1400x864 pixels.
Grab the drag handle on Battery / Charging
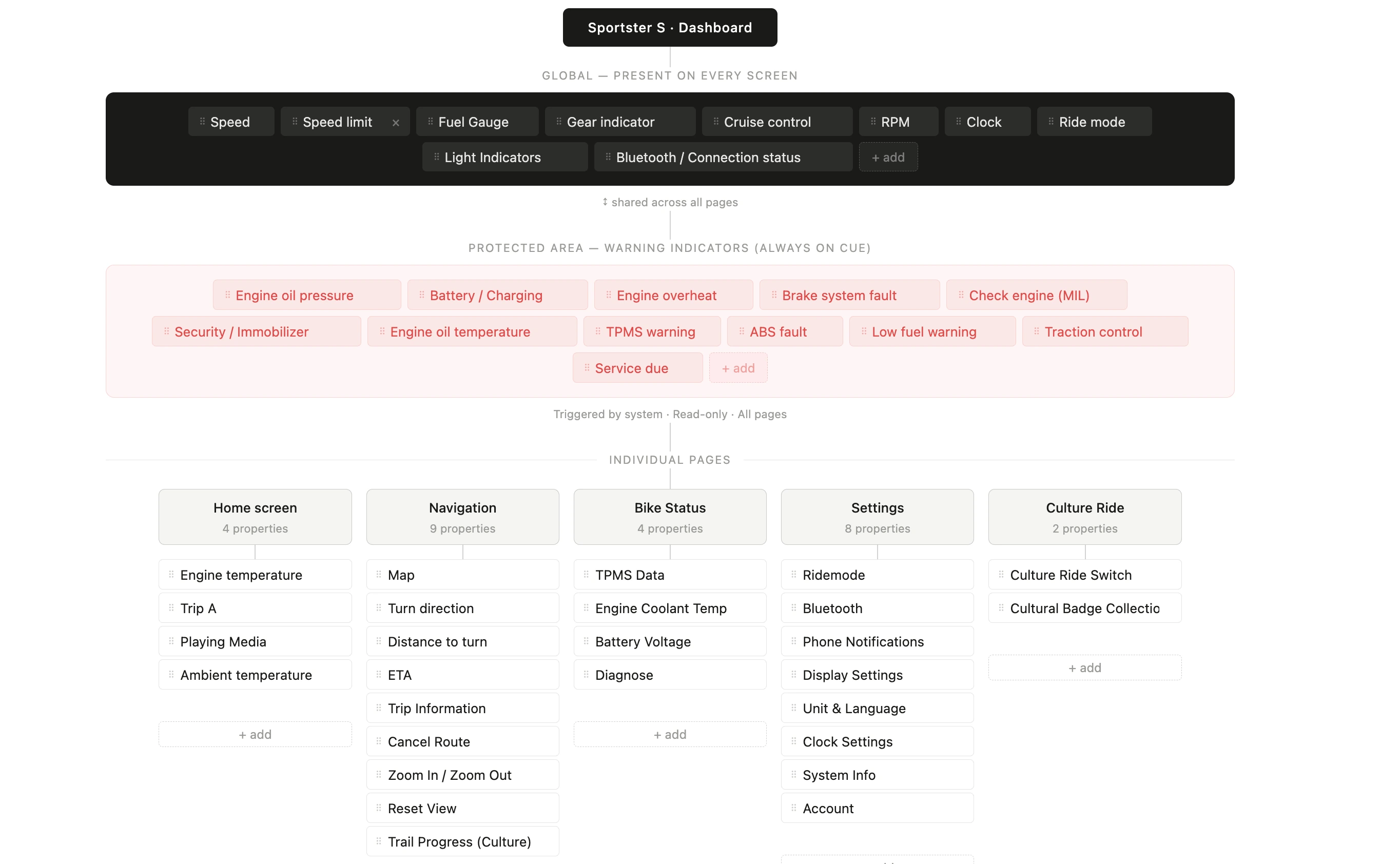(x=422, y=295)
